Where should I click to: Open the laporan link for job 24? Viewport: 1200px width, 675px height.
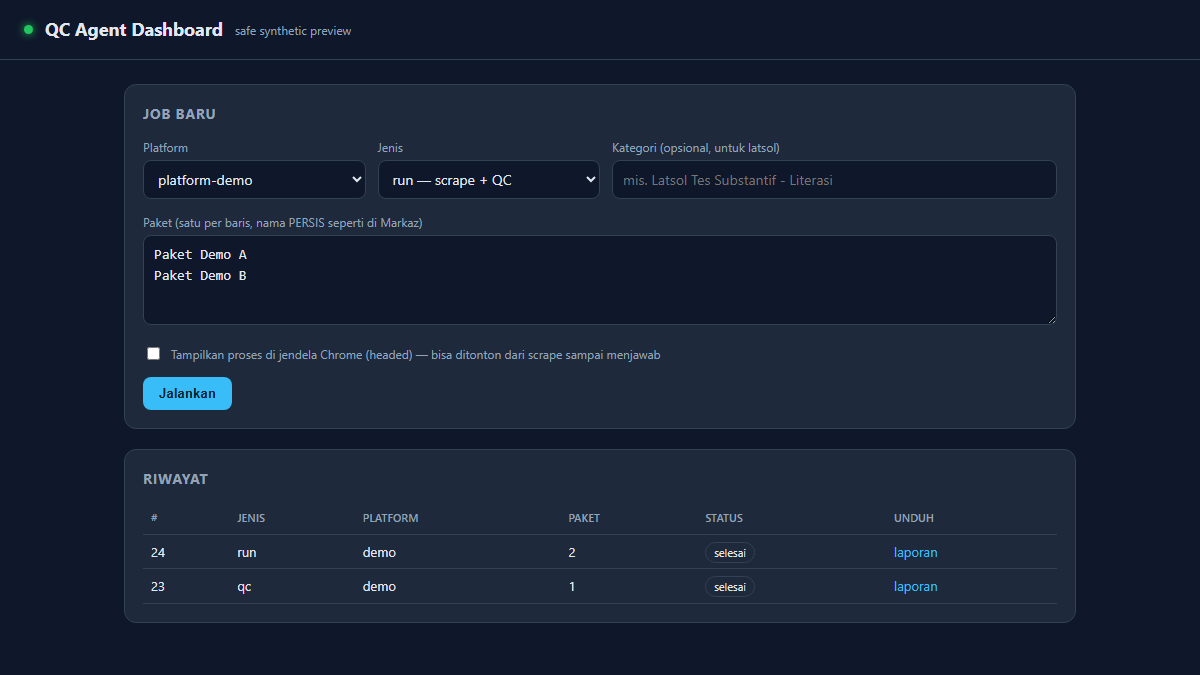[916, 552]
